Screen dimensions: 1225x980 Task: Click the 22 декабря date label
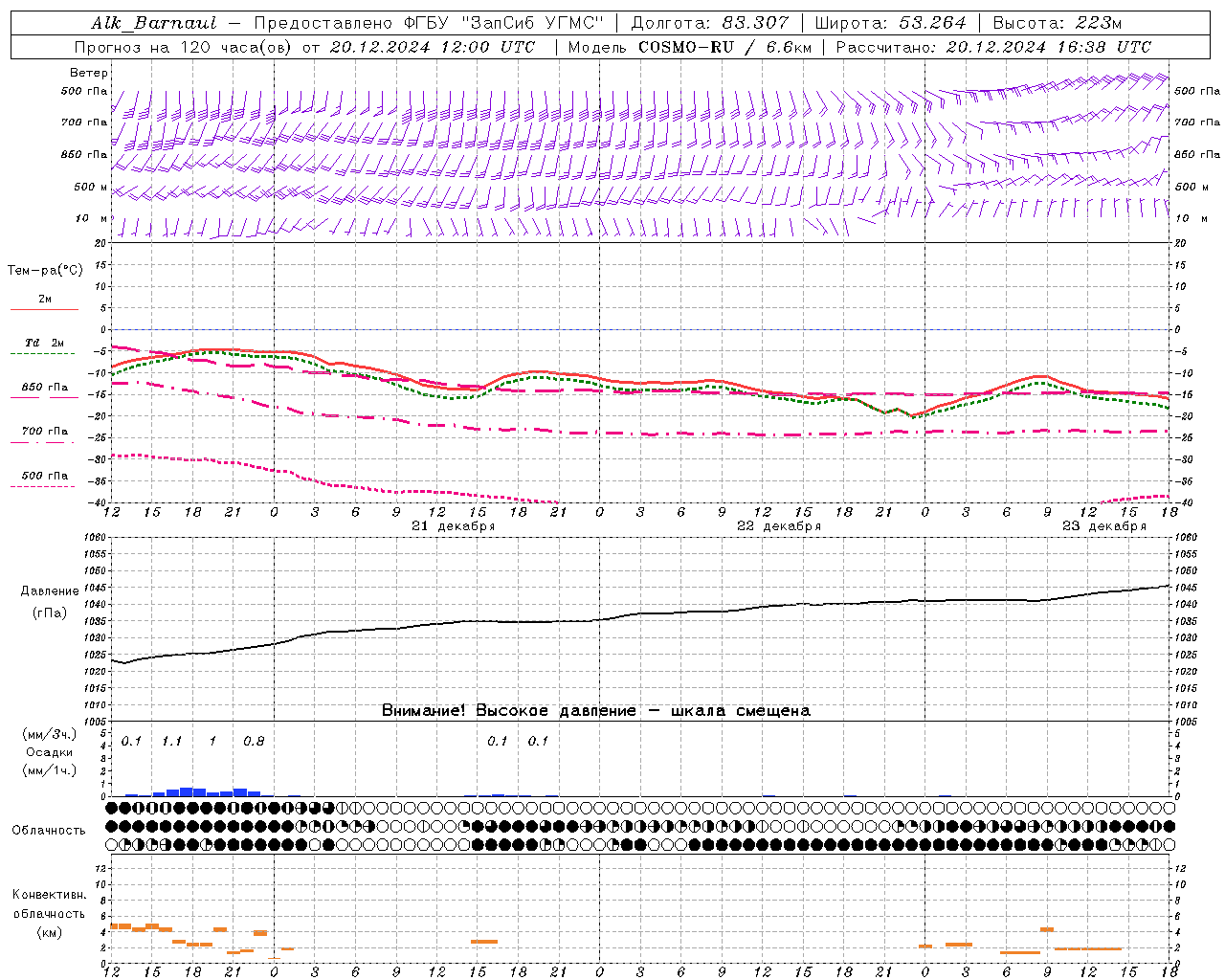click(x=778, y=526)
